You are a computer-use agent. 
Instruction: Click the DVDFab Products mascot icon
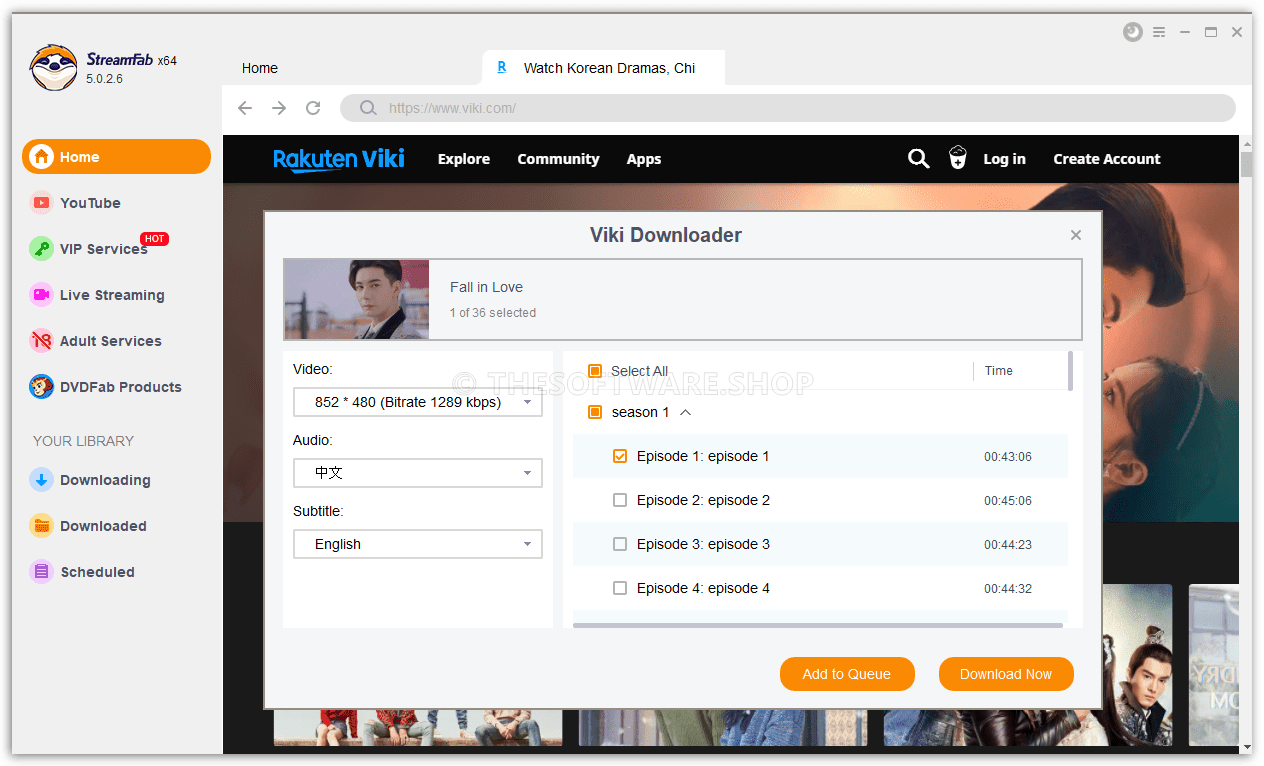coord(41,387)
